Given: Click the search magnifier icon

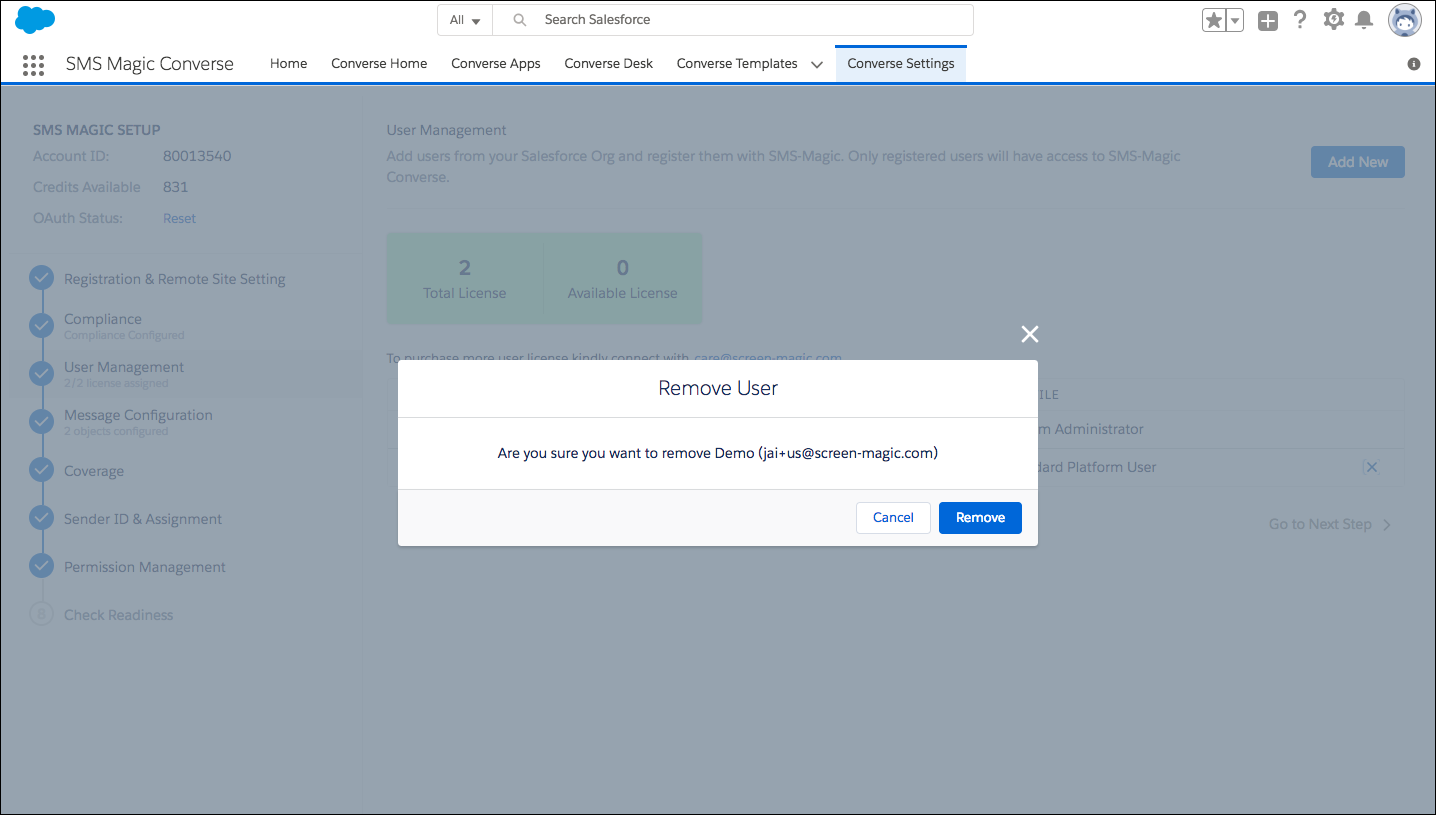Looking at the screenshot, I should pyautogui.click(x=520, y=20).
